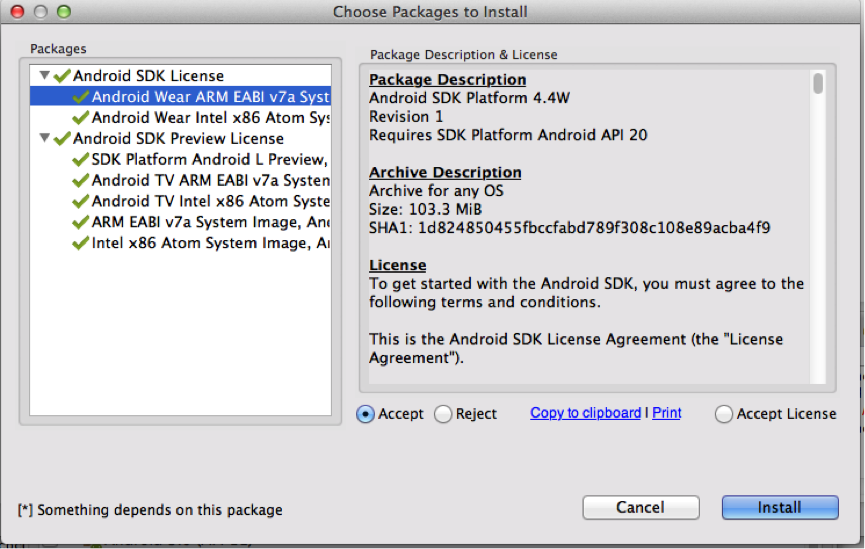The width and height of the screenshot is (865, 549).
Task: Click checkmark icon of SDK Platform Android L Preview
Action: (x=81, y=159)
